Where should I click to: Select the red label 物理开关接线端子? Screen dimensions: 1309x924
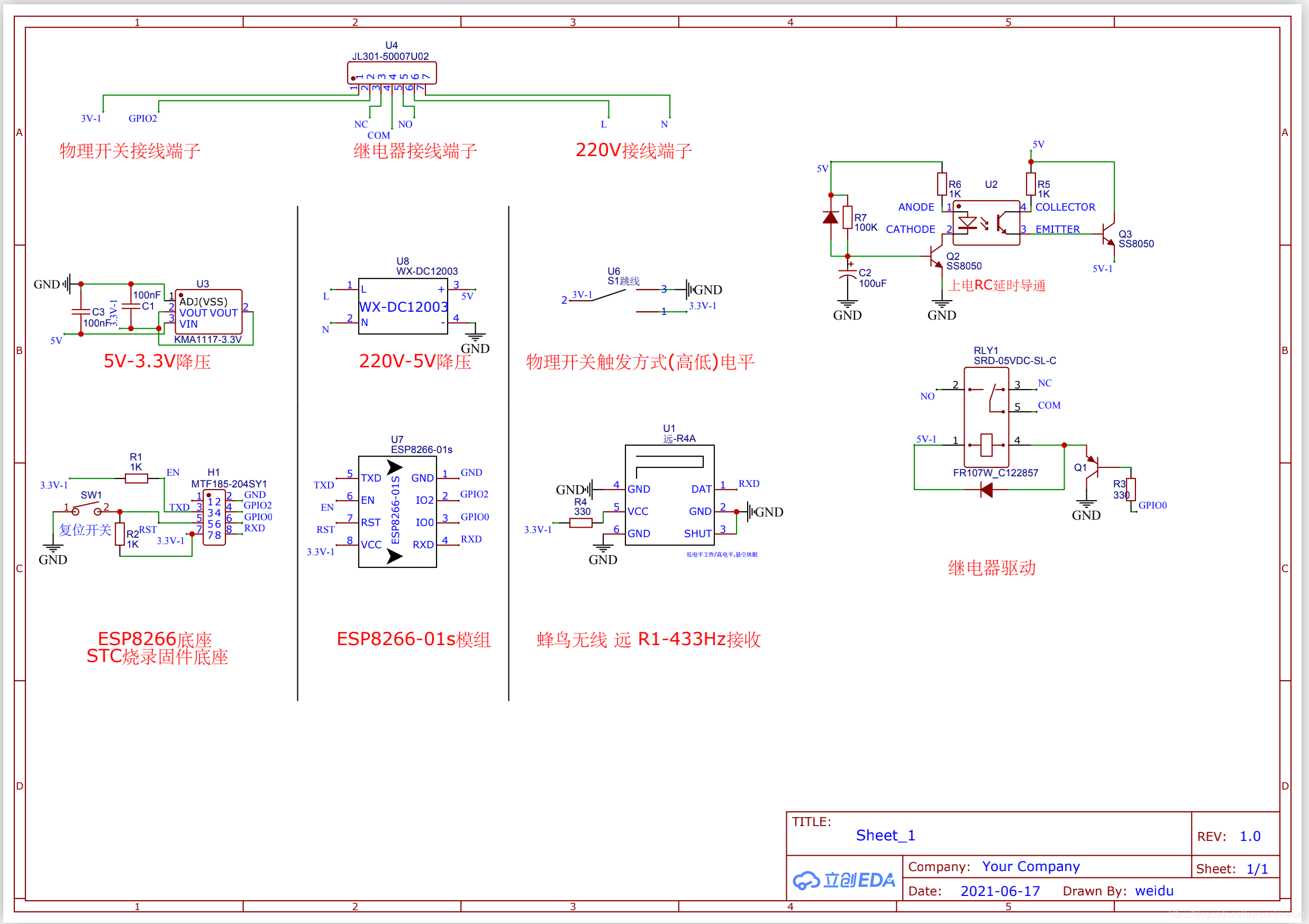(130, 151)
